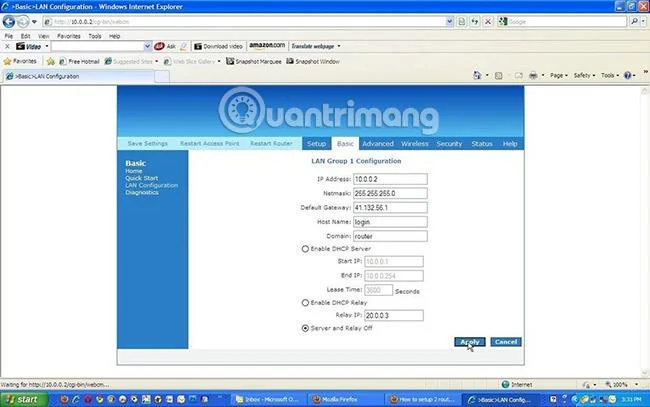Screen dimensions: 650x407
Task: Go back with the browser Back arrow
Action: point(9,22)
